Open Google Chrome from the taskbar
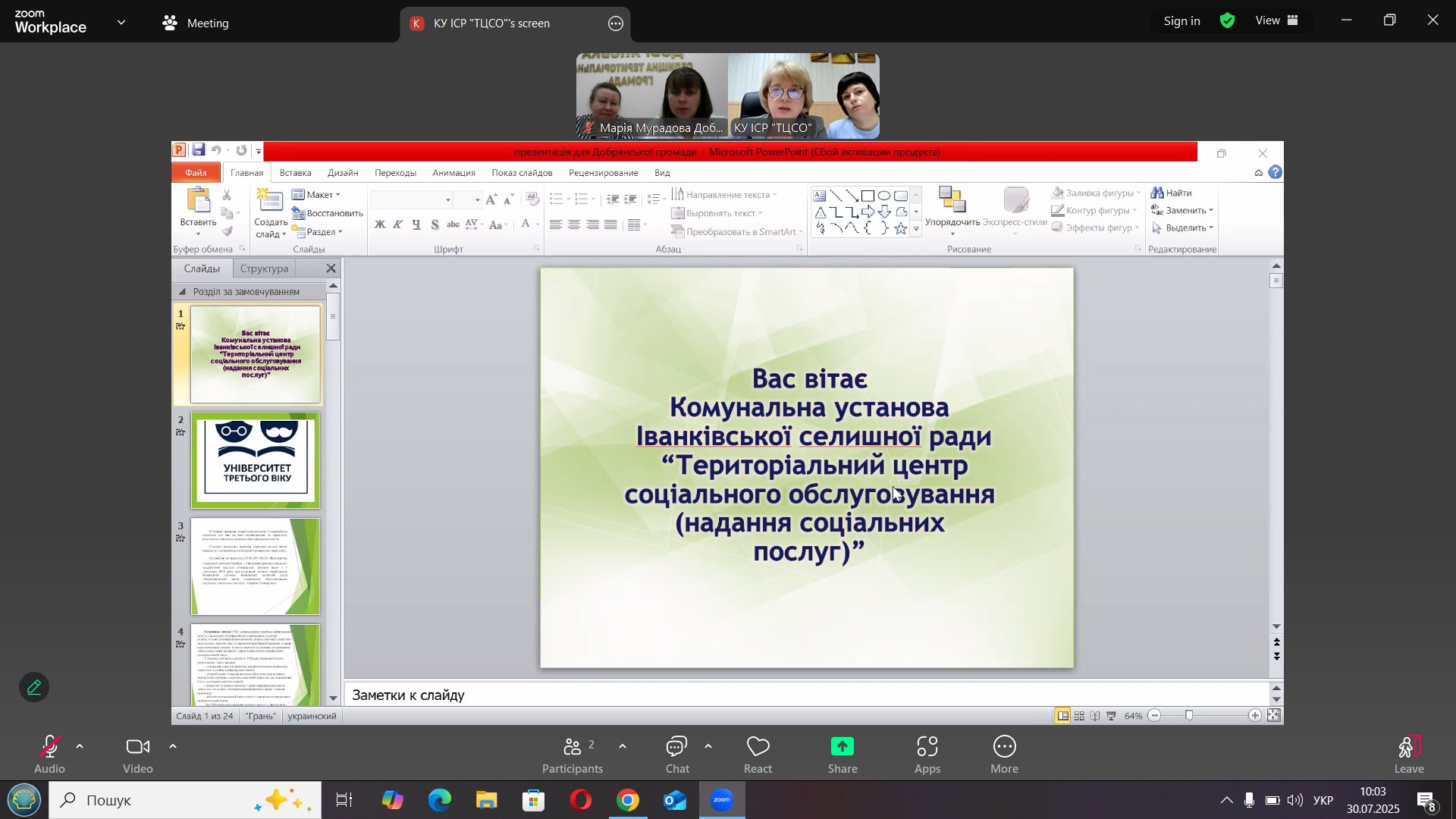 tap(628, 801)
